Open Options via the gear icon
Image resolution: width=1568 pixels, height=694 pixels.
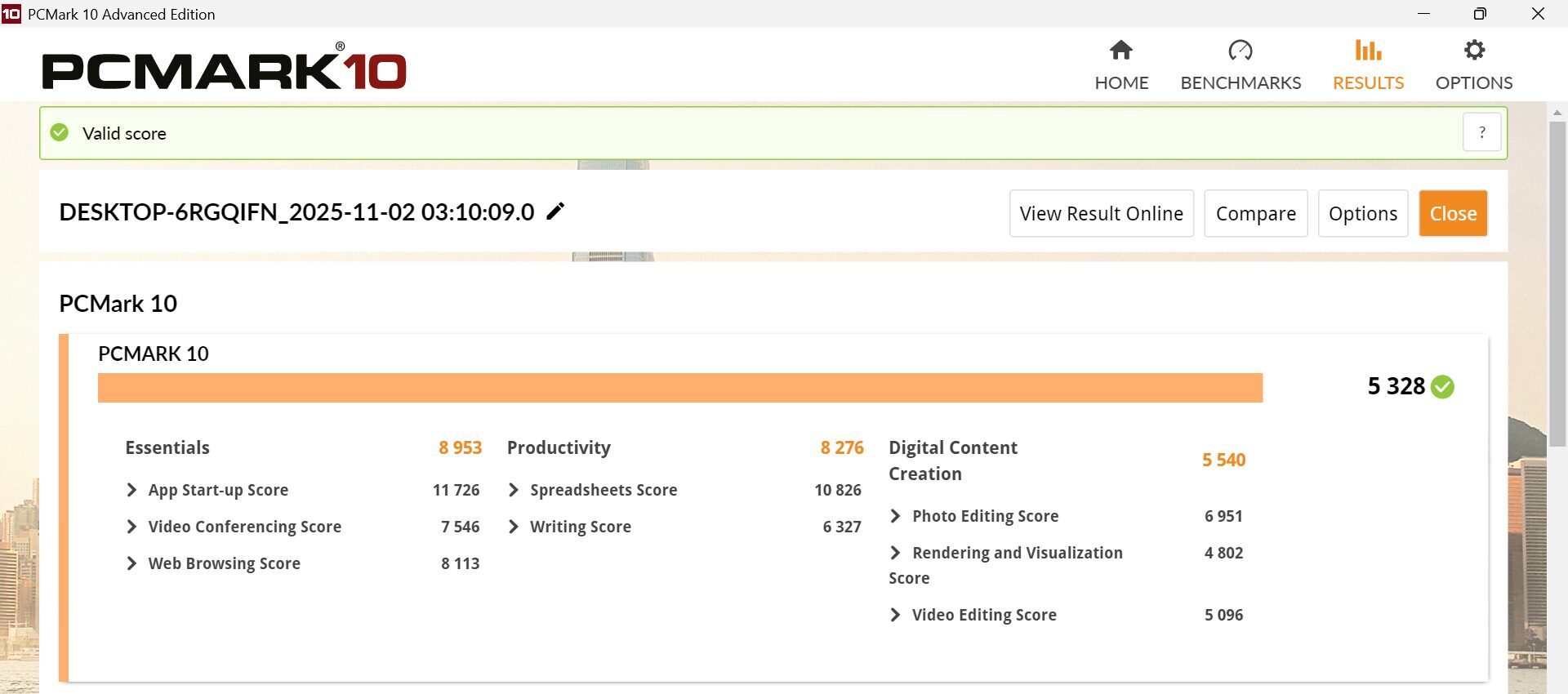click(1473, 51)
